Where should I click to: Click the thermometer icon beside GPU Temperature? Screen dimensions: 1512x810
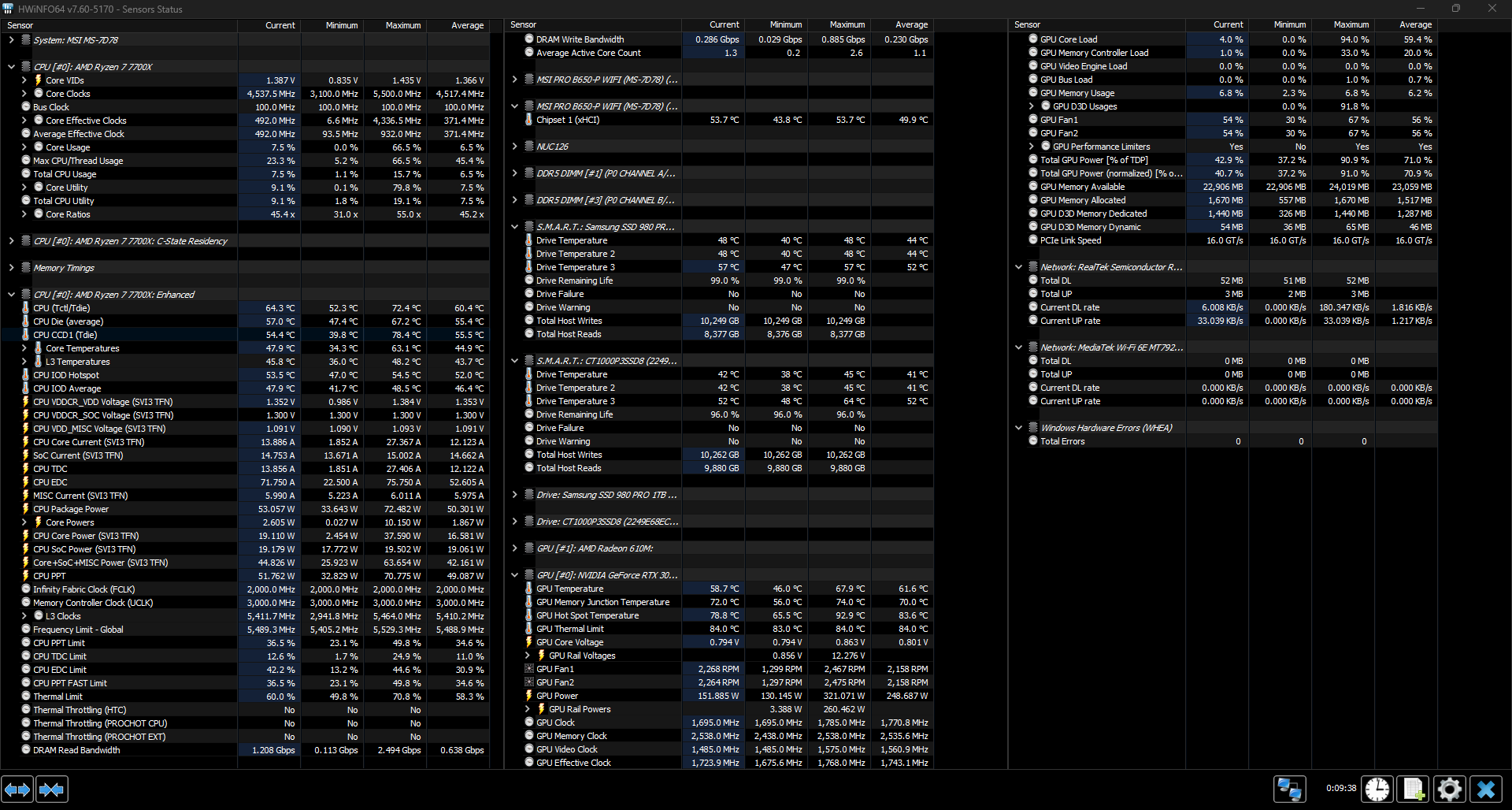[529, 589]
